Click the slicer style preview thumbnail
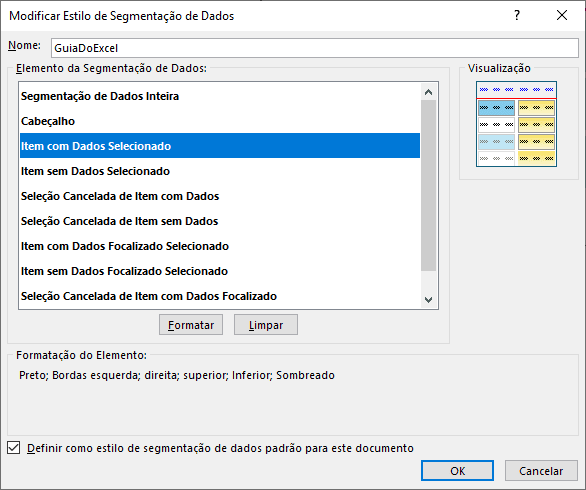This screenshot has height=490, width=586. [516, 124]
